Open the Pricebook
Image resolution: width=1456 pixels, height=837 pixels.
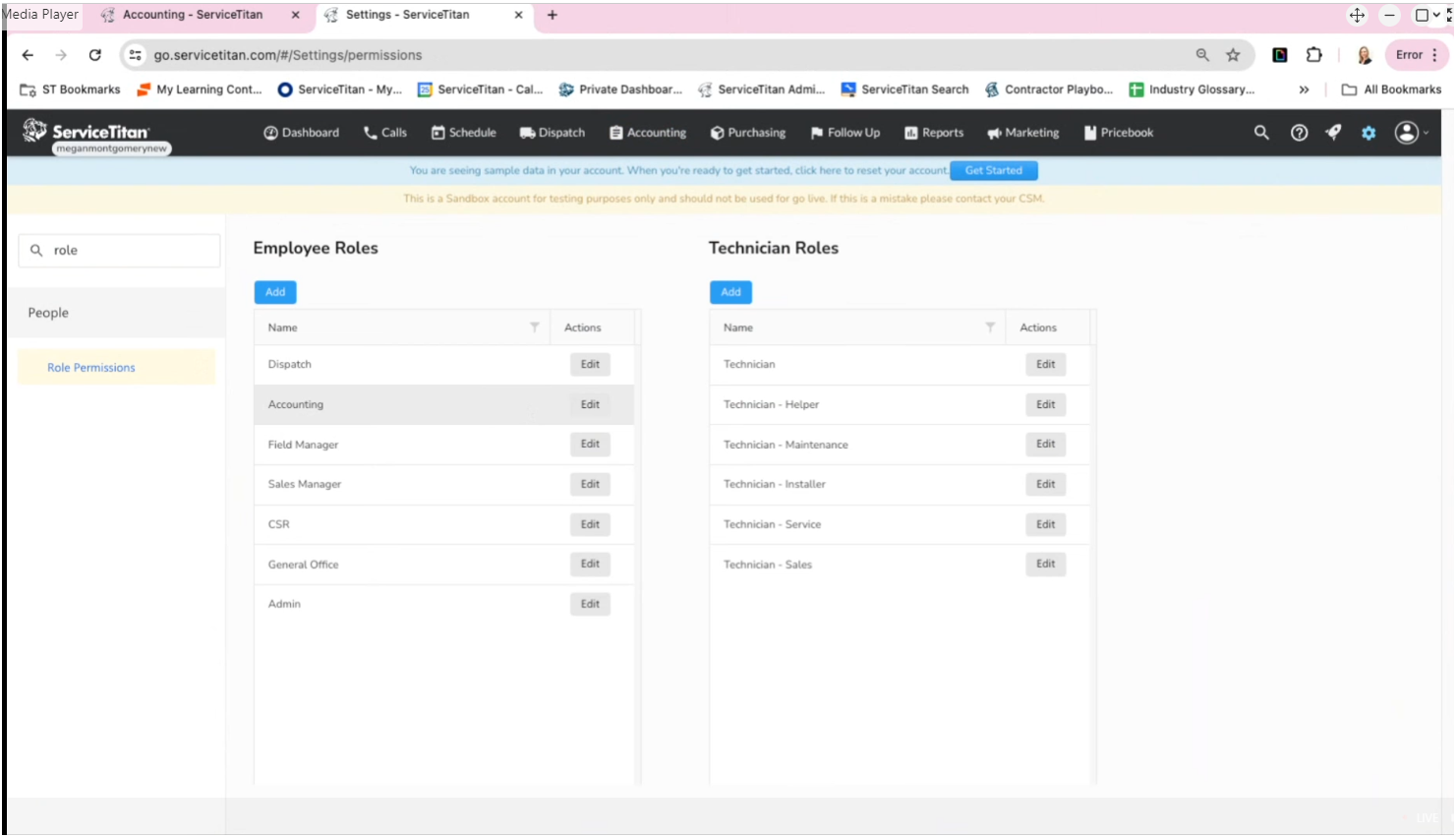1119,133
